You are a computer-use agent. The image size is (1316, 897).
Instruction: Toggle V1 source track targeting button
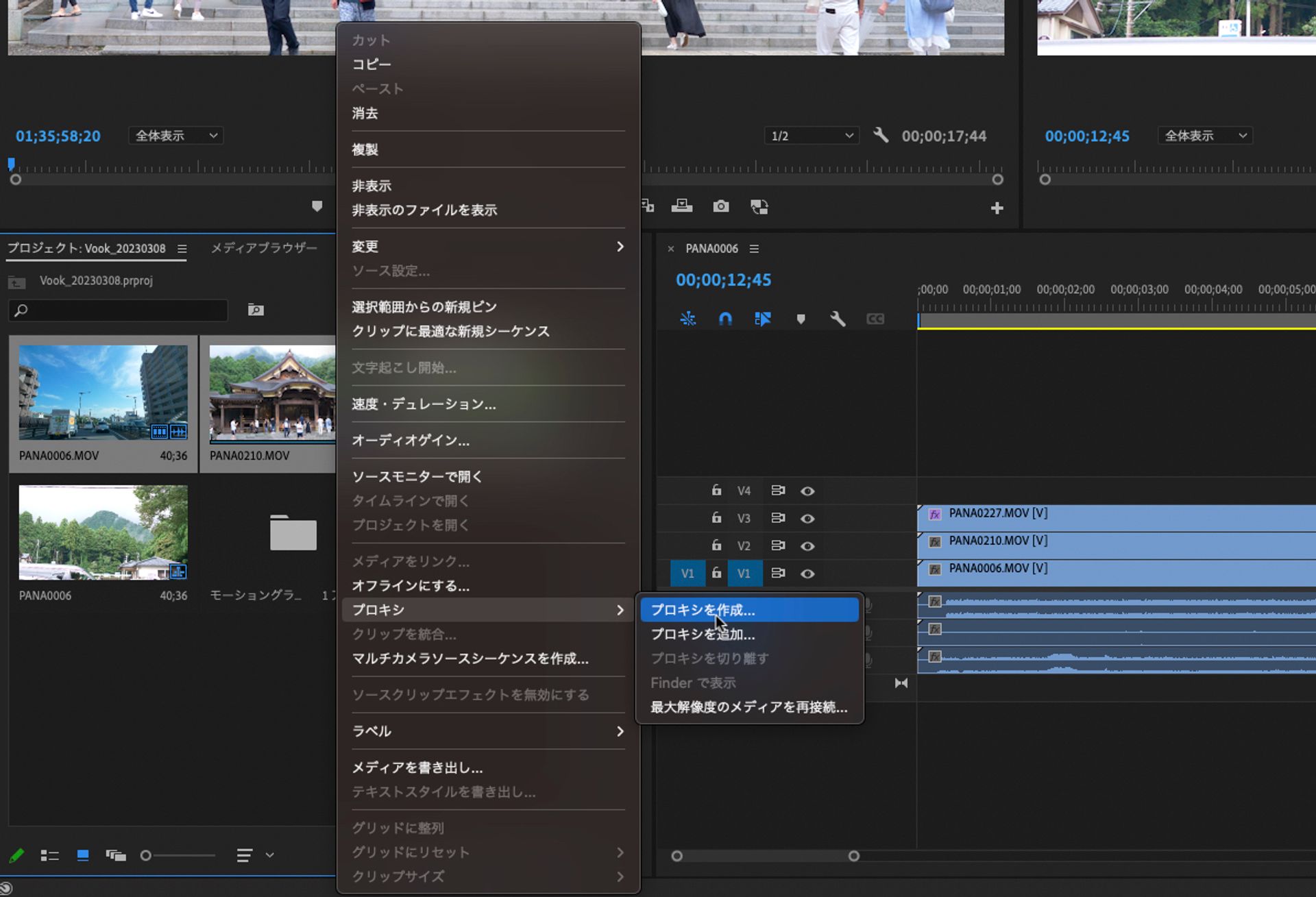click(x=687, y=573)
